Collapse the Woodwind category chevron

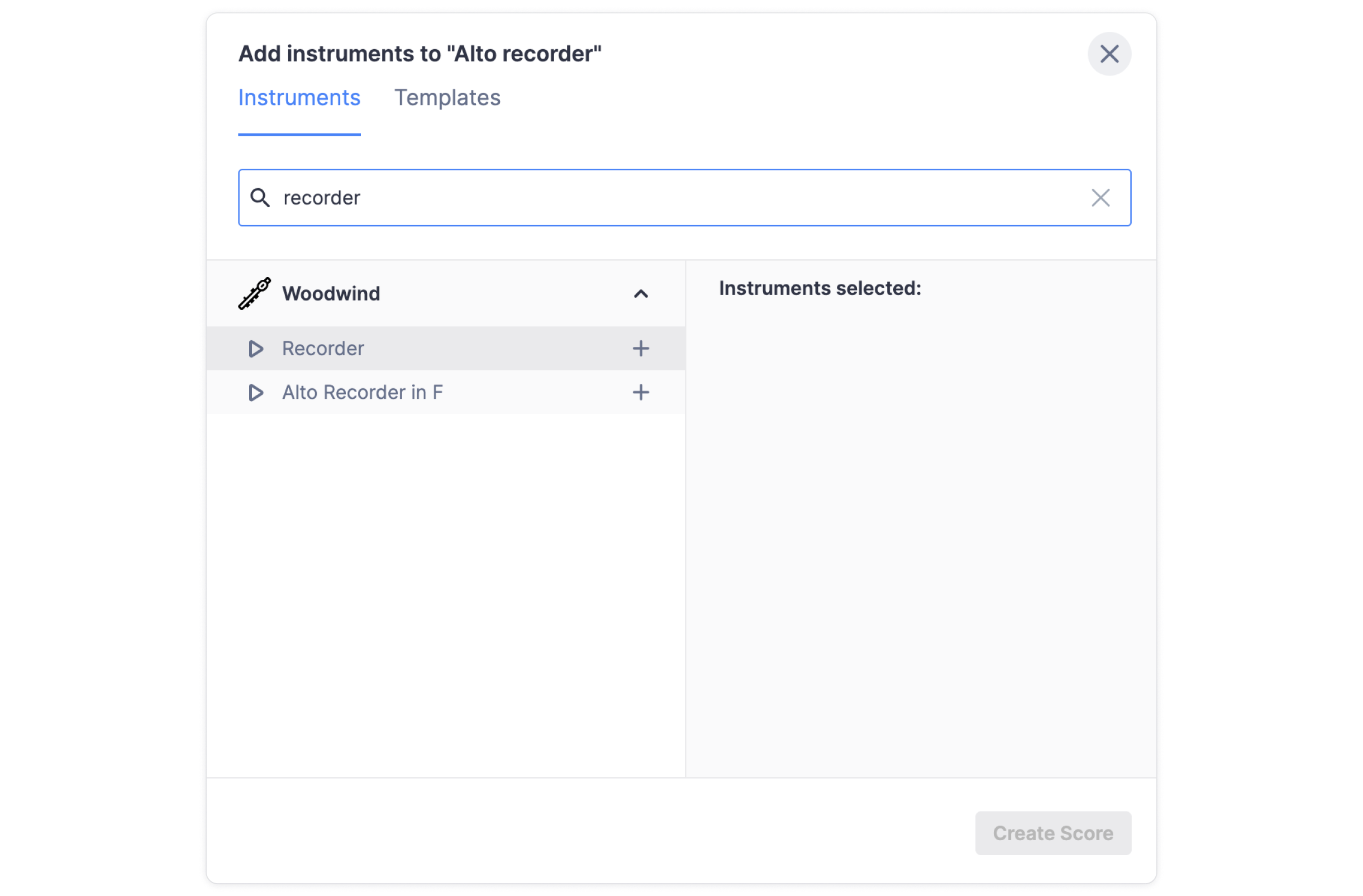click(x=641, y=294)
